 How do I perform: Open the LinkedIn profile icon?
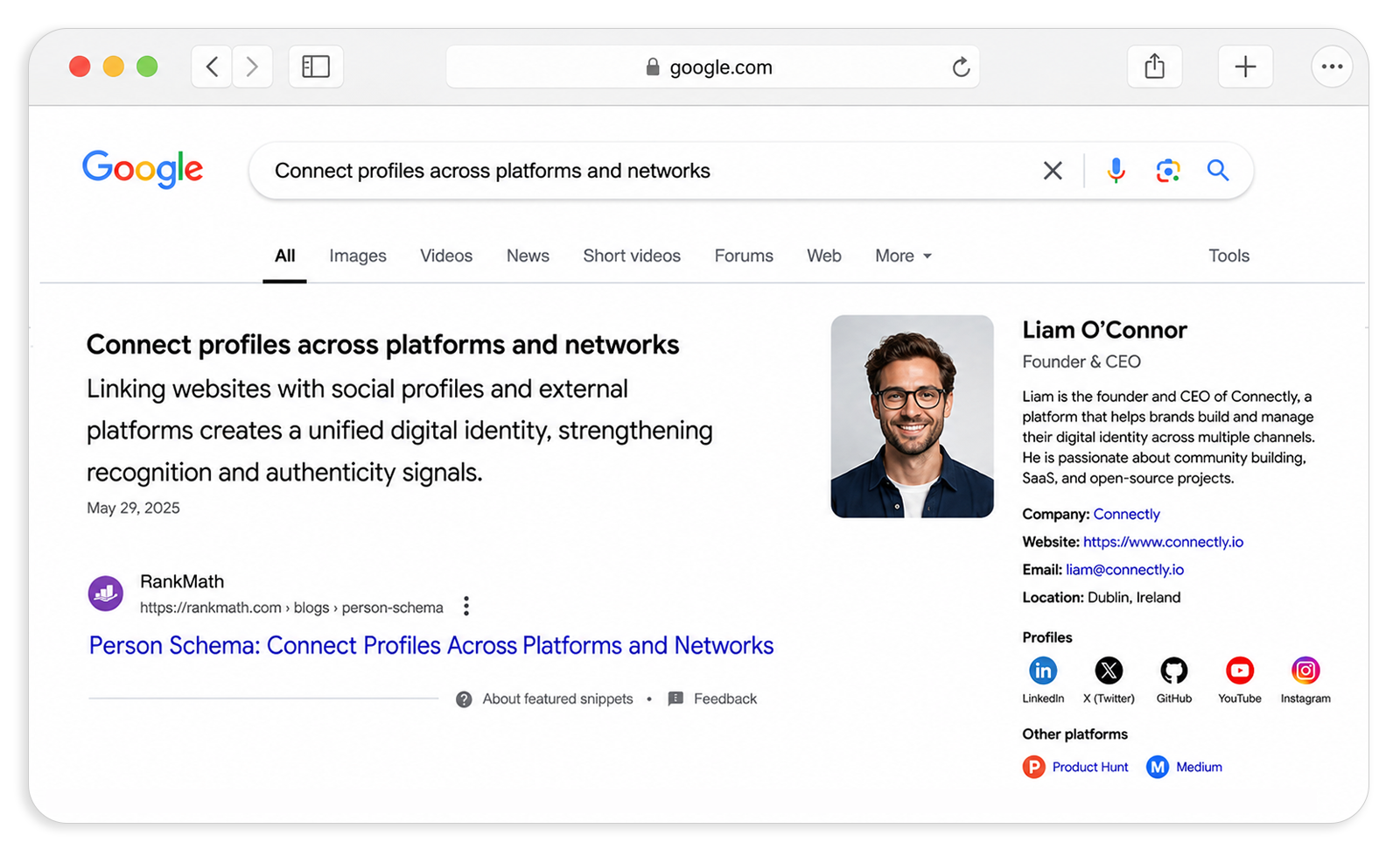point(1043,671)
